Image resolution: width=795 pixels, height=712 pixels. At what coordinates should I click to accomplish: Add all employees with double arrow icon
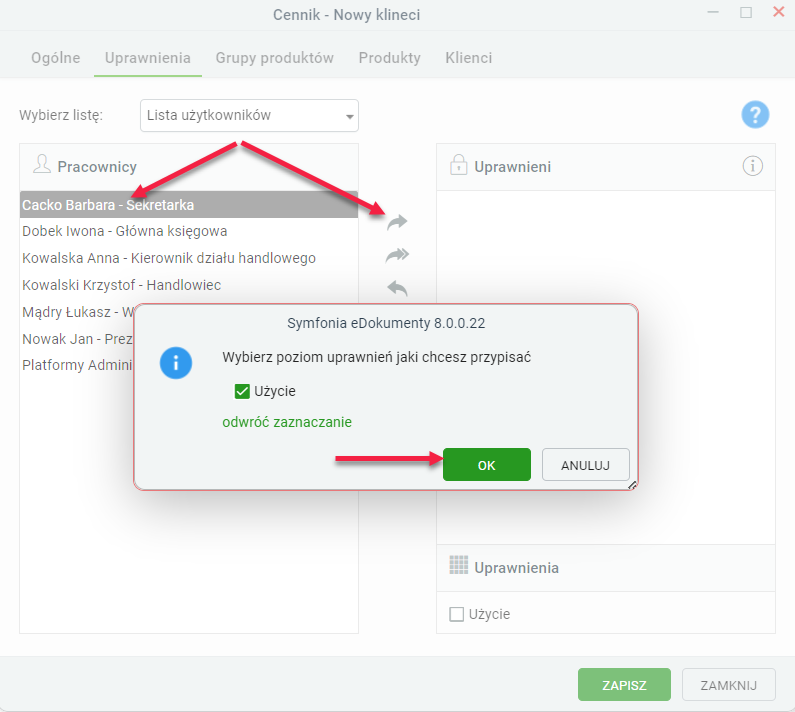tap(397, 255)
